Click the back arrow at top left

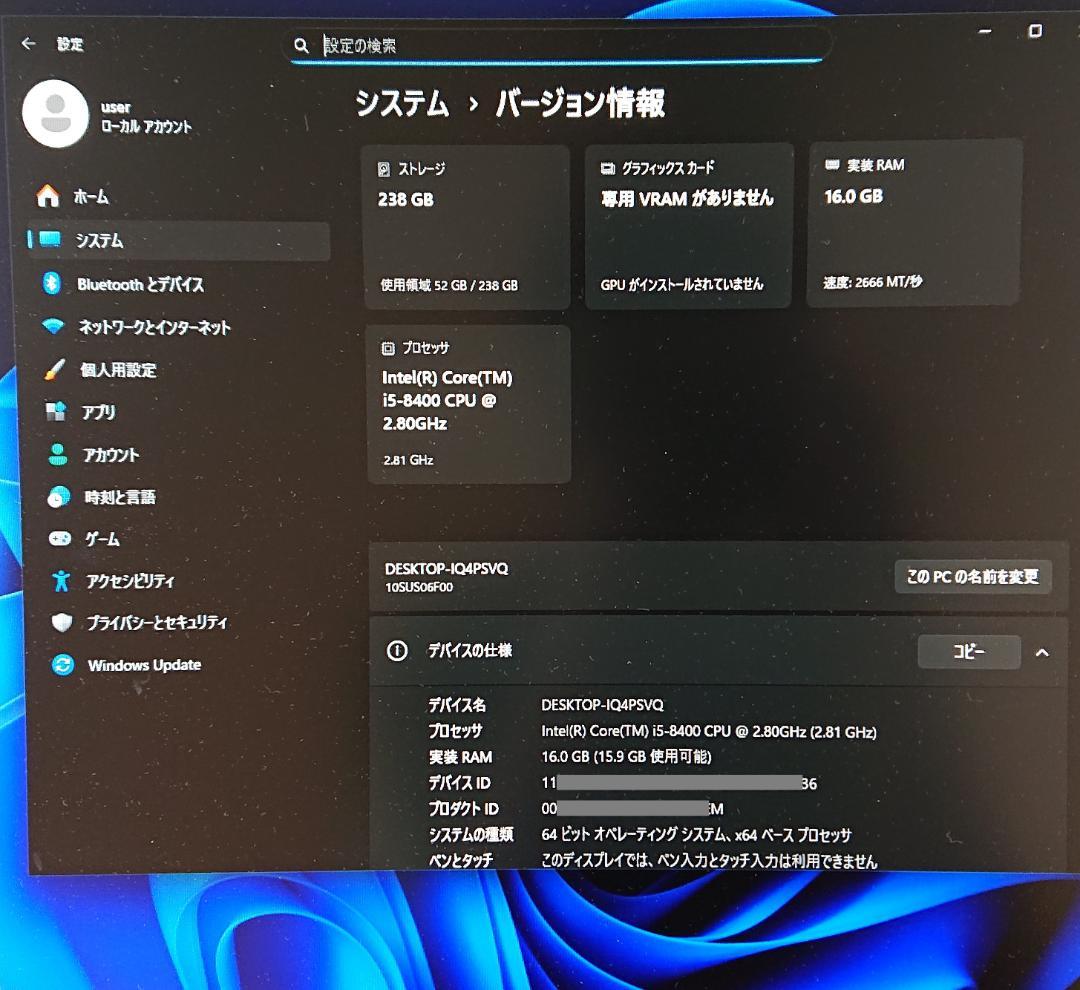point(30,43)
